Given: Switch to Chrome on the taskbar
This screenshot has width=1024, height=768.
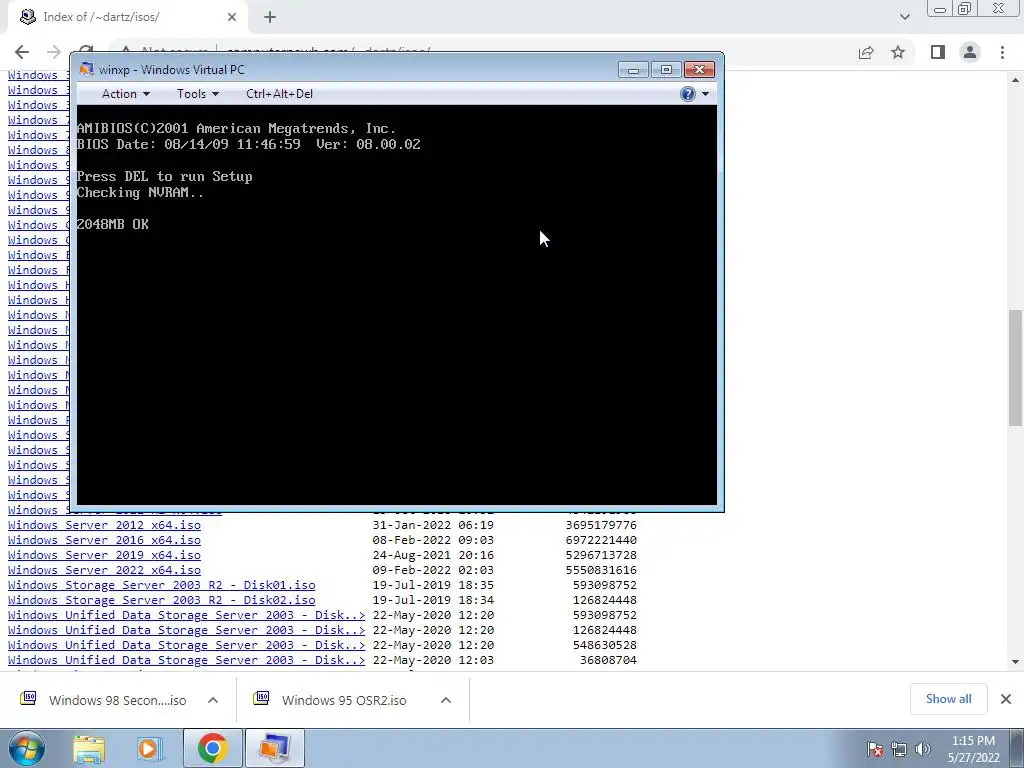Looking at the screenshot, I should [x=212, y=748].
